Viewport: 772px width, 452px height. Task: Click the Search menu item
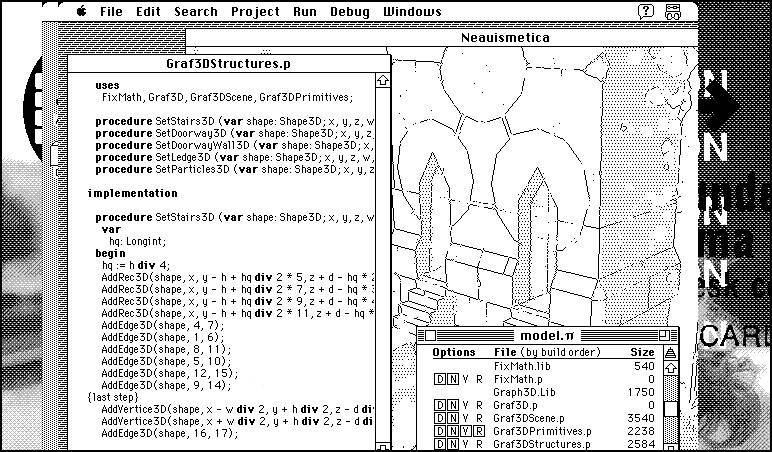[x=196, y=12]
